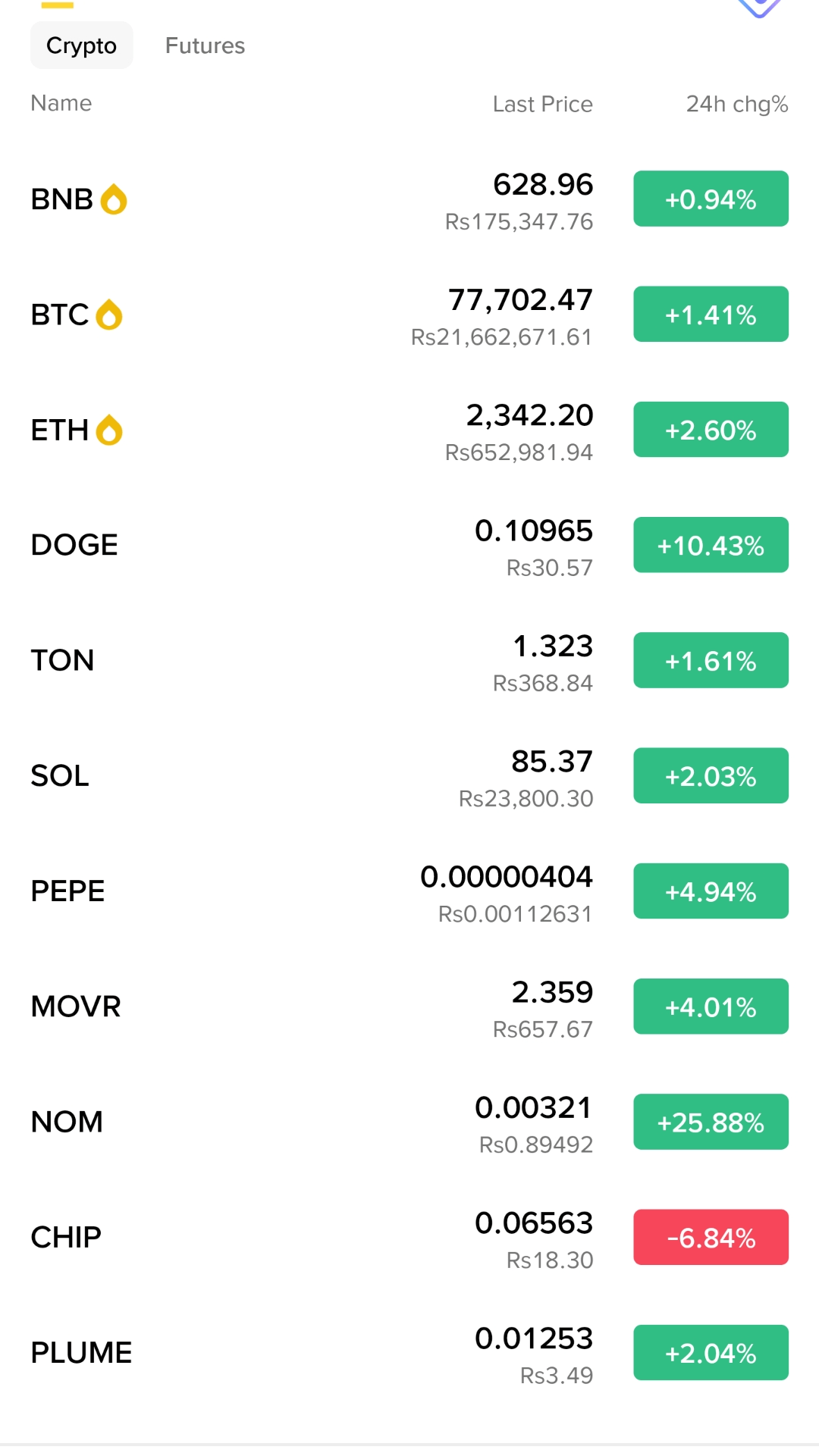Image resolution: width=819 pixels, height=1456 pixels.
Task: Tap the flame icon next to BNB
Action: [x=114, y=199]
